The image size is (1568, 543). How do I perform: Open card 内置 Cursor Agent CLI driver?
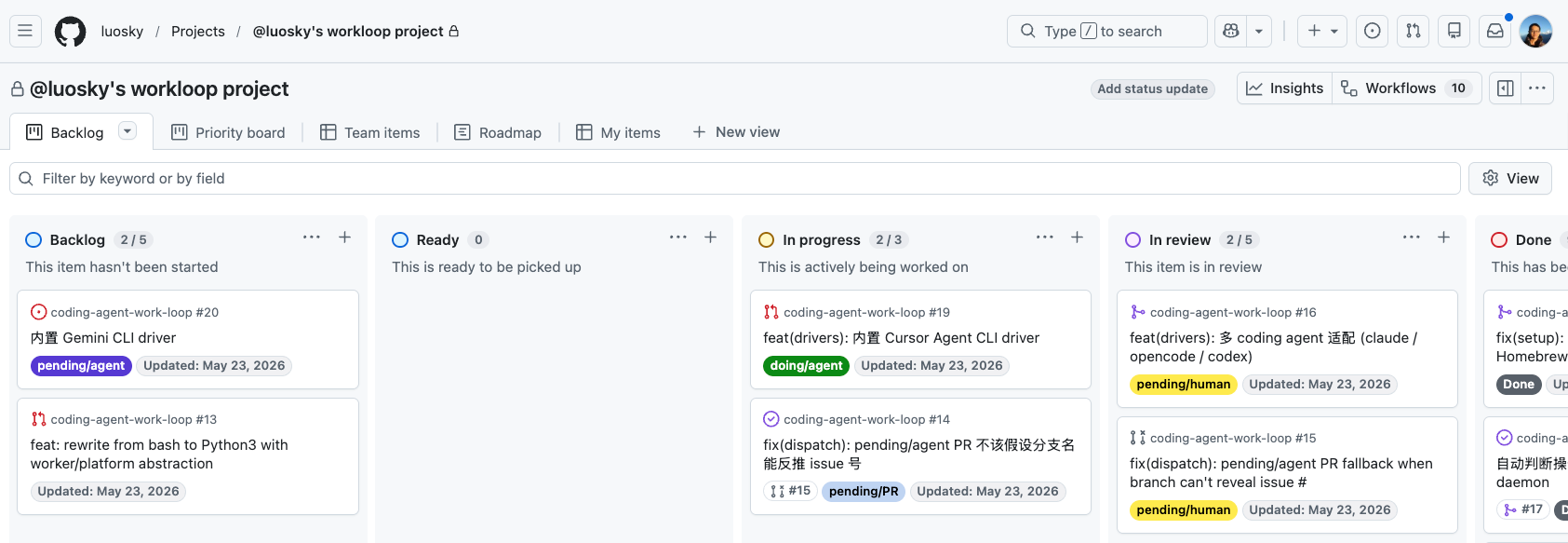click(x=902, y=337)
